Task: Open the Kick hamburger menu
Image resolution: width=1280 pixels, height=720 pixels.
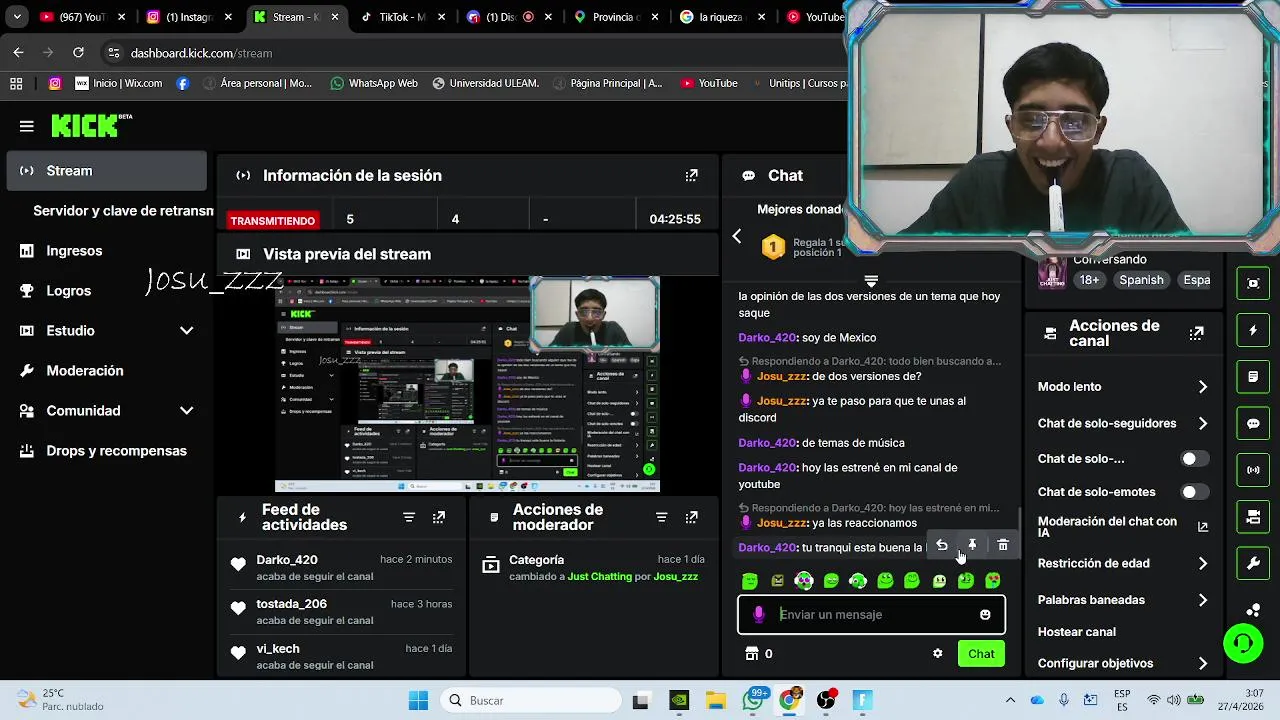Action: [26, 126]
